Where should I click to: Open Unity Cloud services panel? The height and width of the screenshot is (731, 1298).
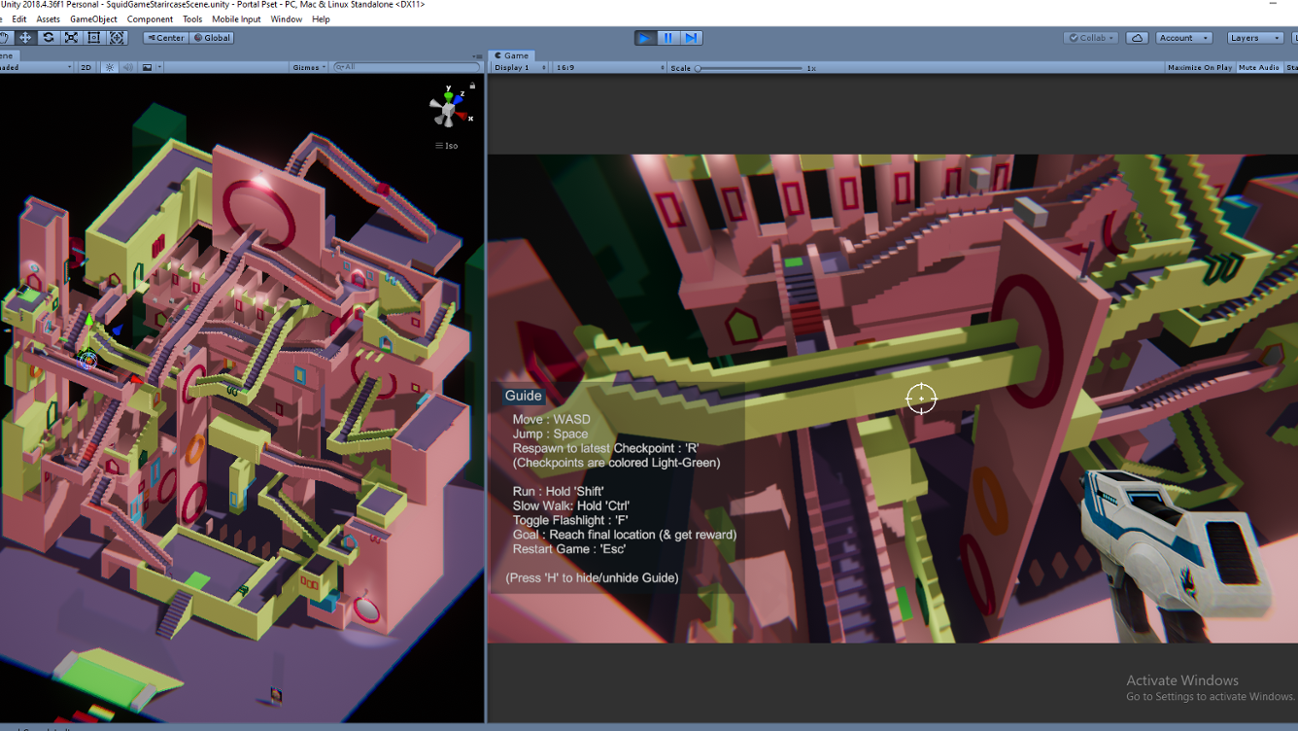1137,38
